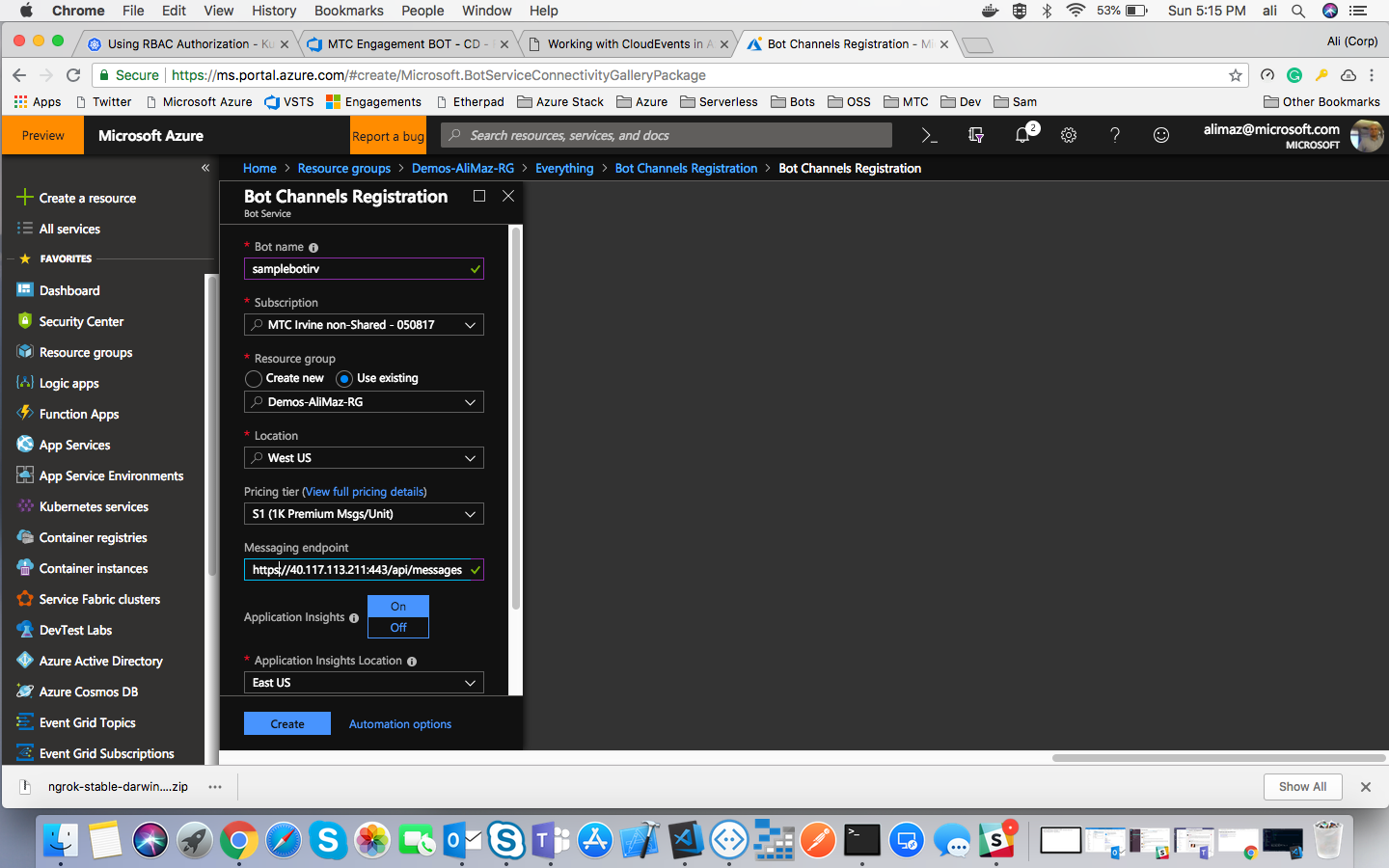Open Application Insights Location dropdown
Viewport: 1389px width, 868px height.
tap(364, 683)
